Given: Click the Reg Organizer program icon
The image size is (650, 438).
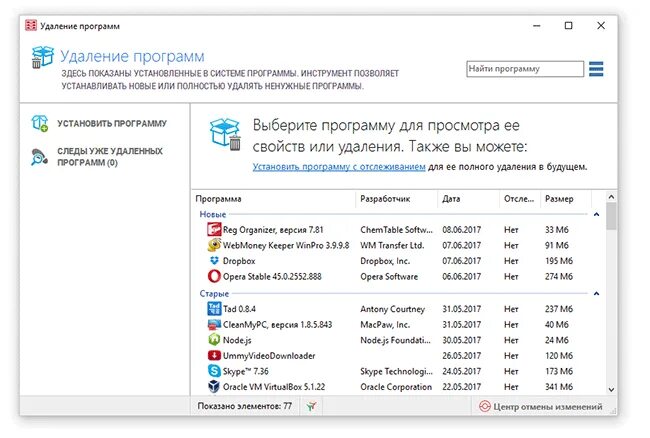Looking at the screenshot, I should click(x=214, y=229).
